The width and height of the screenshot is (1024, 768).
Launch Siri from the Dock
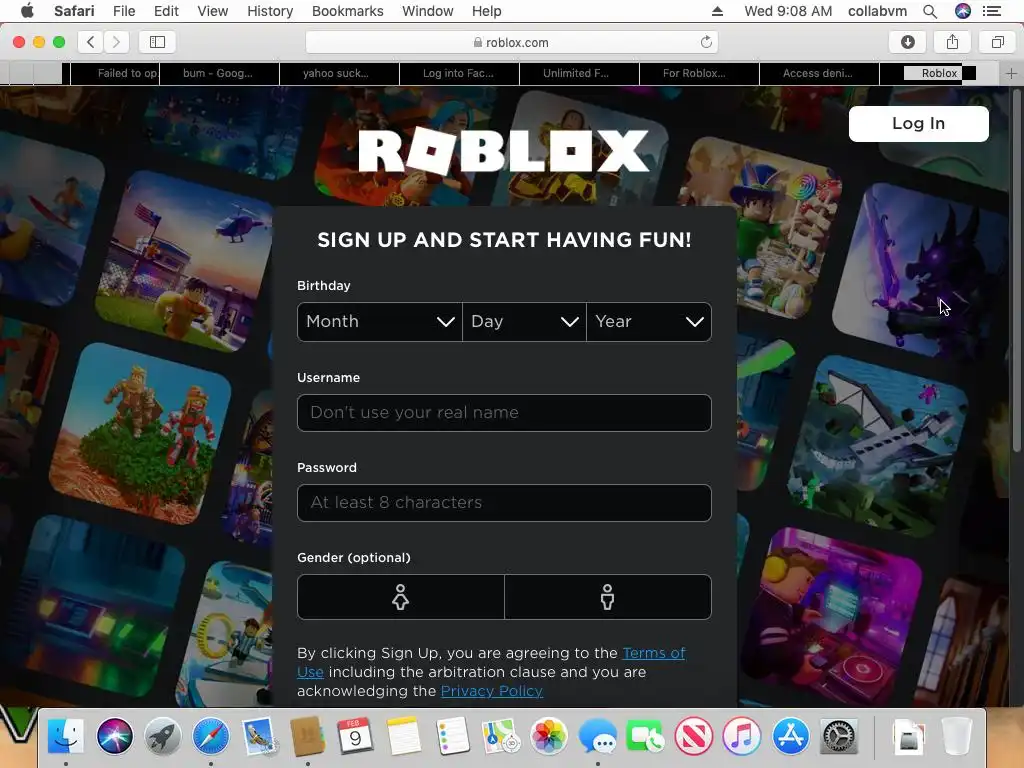tap(114, 736)
